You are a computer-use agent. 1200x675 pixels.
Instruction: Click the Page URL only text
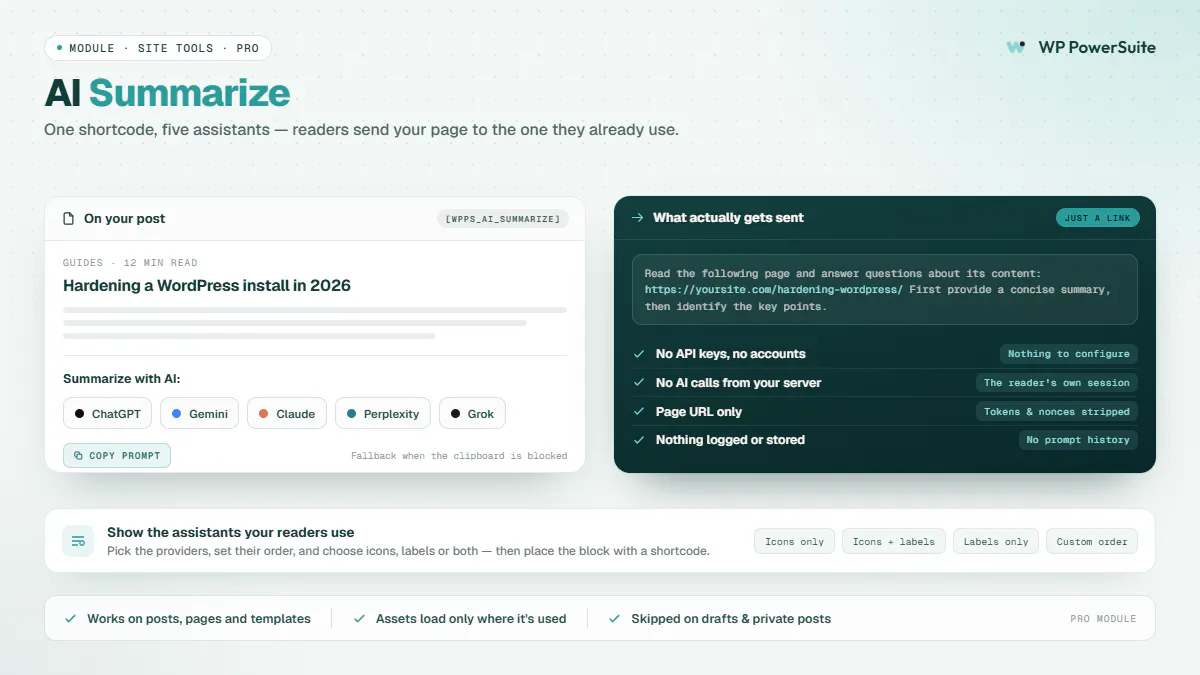(699, 411)
